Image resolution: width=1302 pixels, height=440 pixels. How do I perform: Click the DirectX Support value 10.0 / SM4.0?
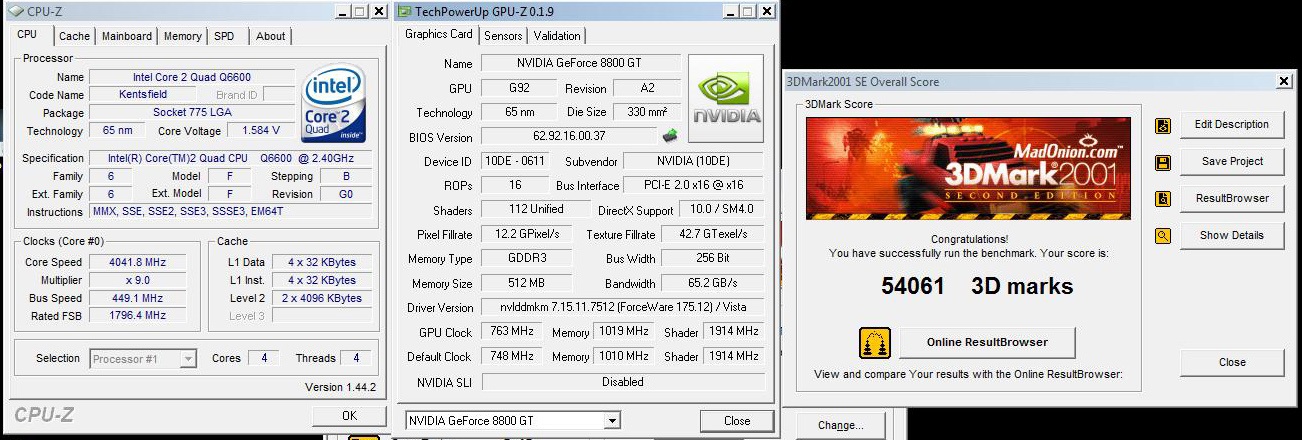click(x=722, y=209)
